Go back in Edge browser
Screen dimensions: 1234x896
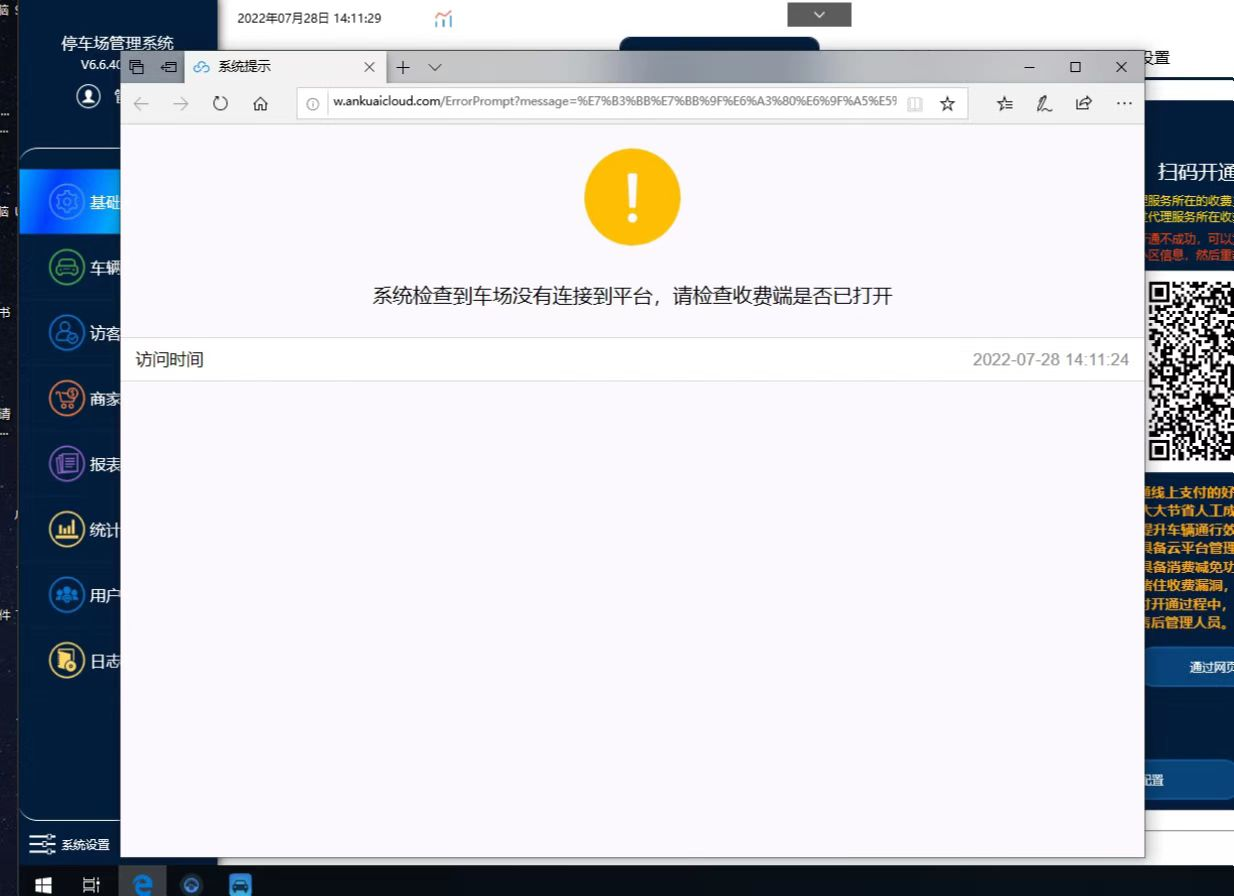[141, 103]
